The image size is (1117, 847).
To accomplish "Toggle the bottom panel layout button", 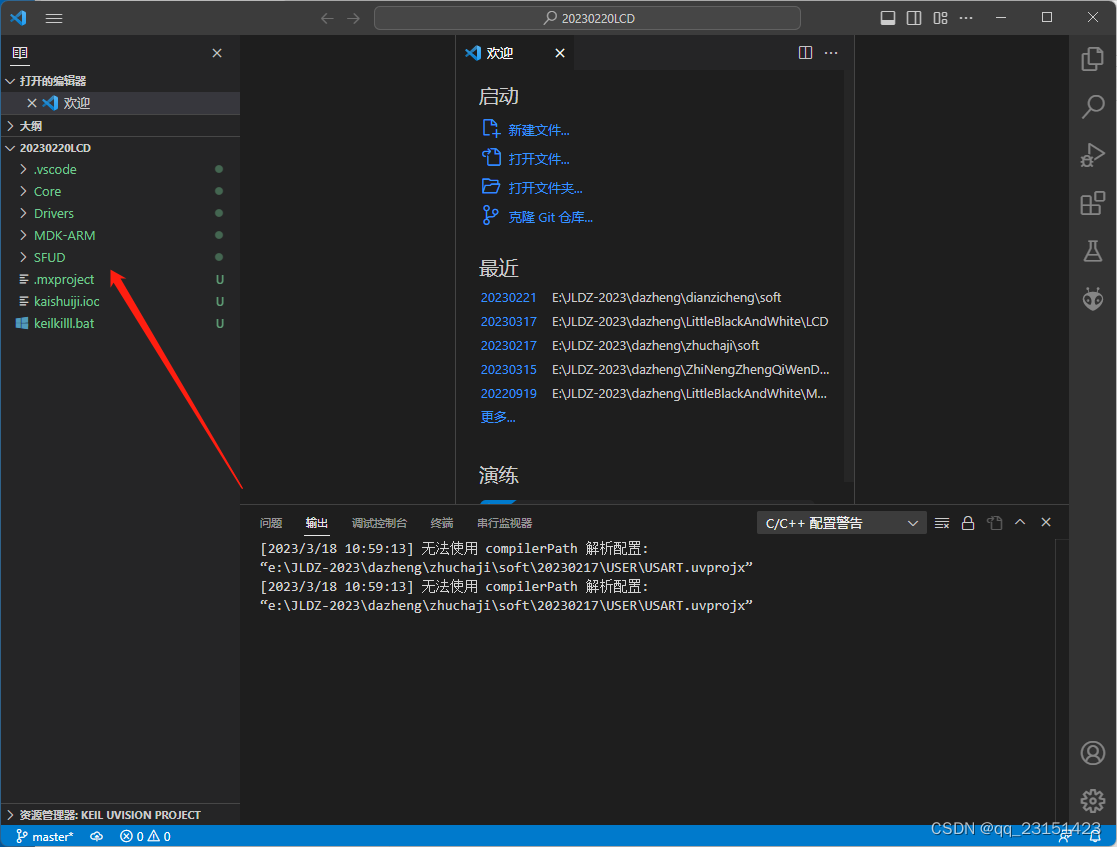I will point(888,18).
